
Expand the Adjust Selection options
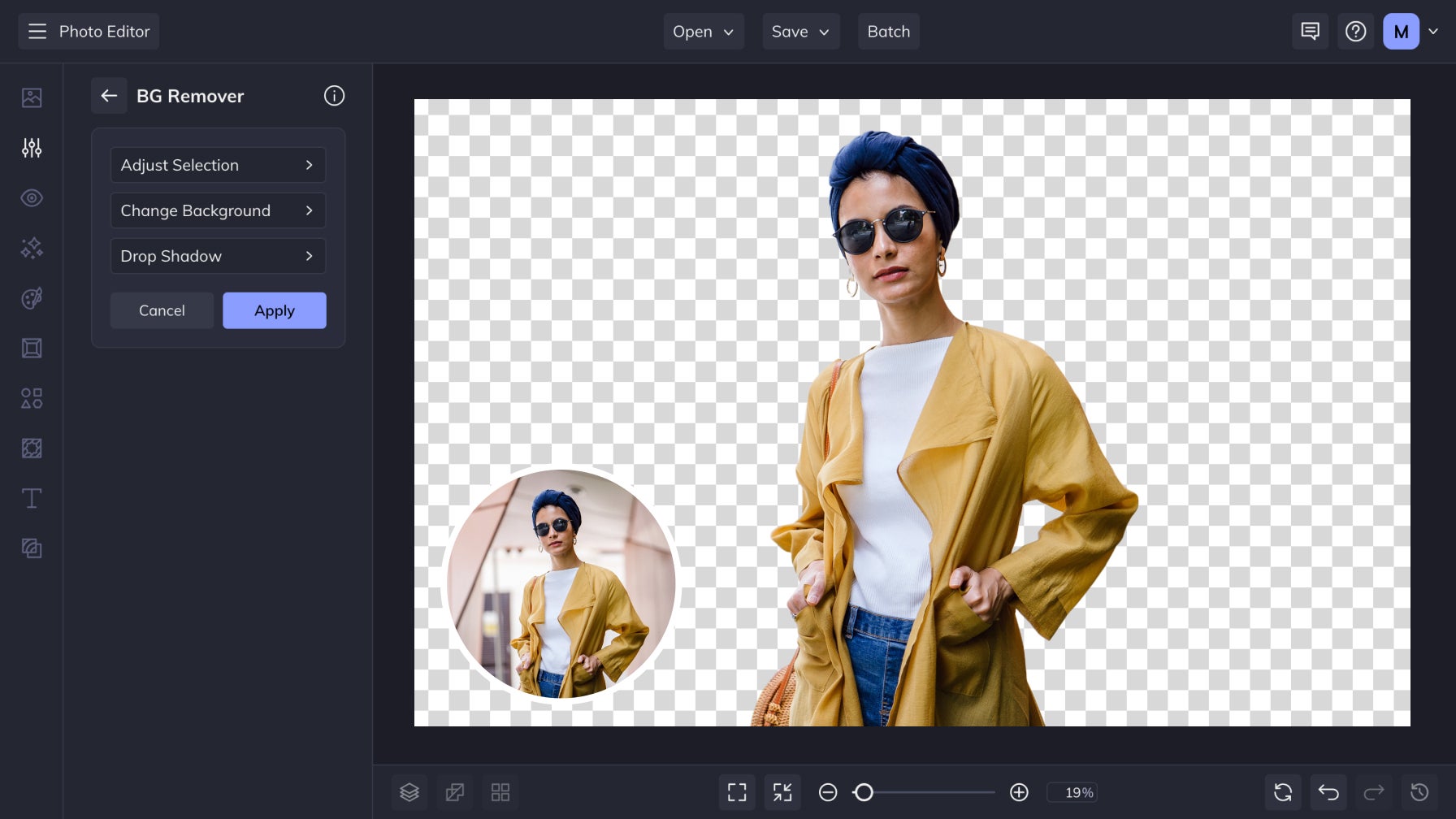pyautogui.click(x=218, y=165)
